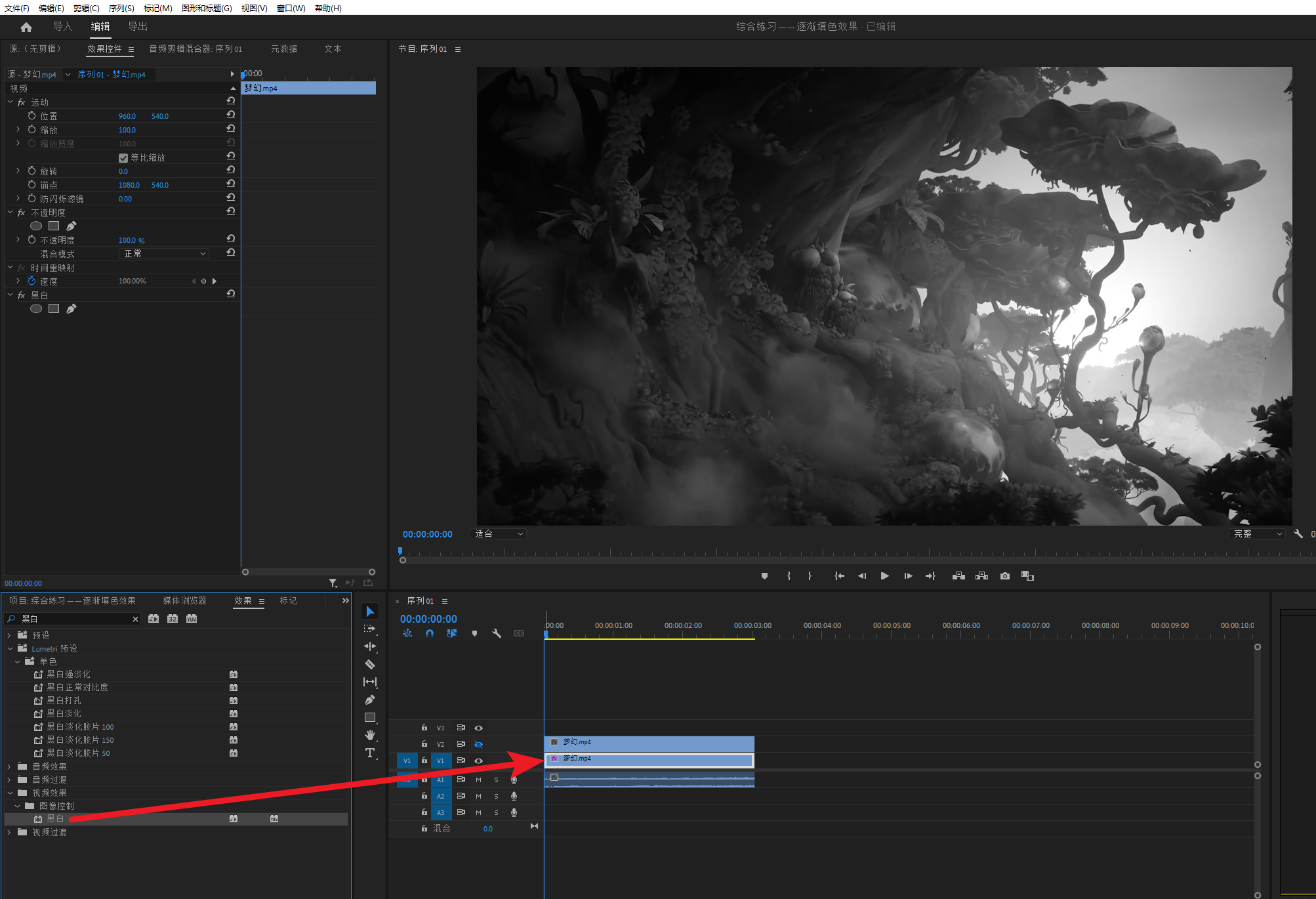Clear the 黑白 effects search field

coord(135,619)
